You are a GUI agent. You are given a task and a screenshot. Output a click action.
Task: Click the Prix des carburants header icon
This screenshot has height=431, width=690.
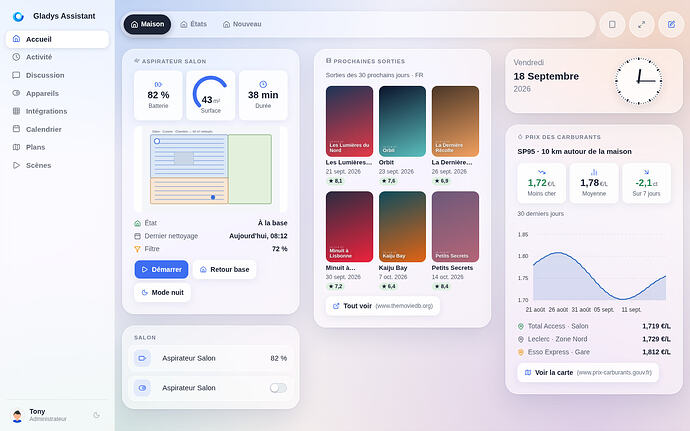(x=520, y=137)
